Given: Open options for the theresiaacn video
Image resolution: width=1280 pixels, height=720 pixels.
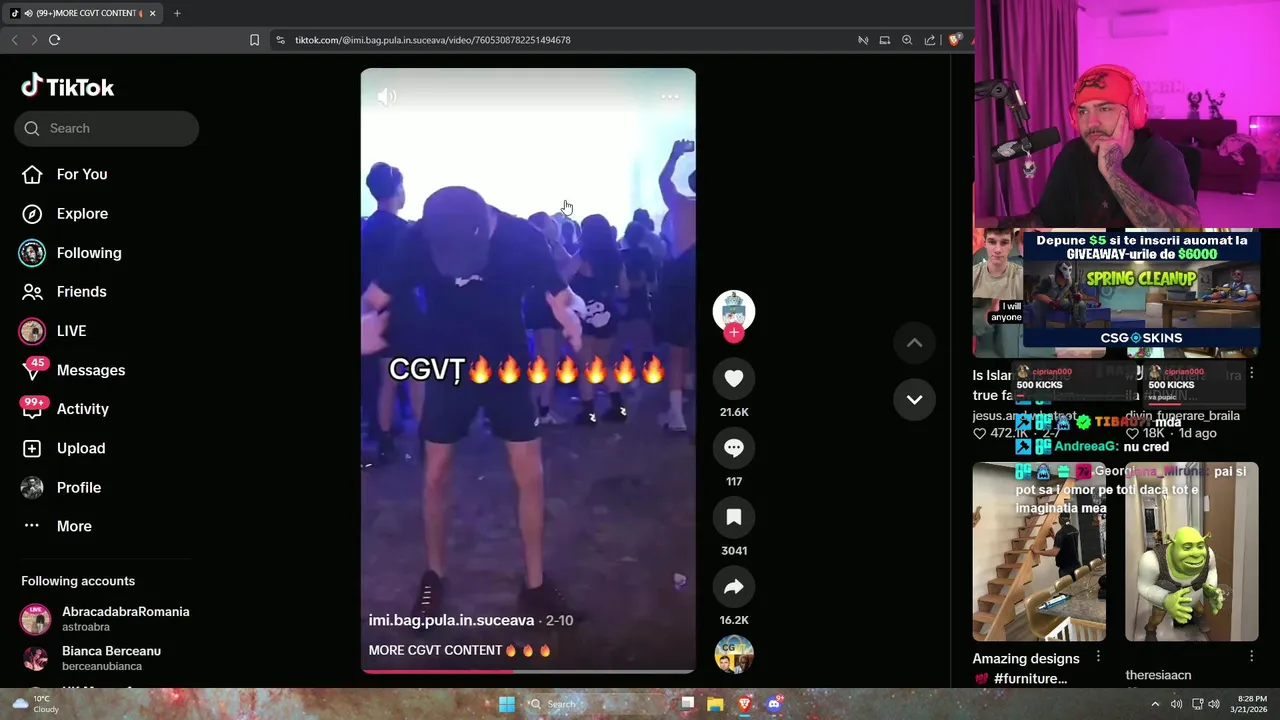Looking at the screenshot, I should pos(1251,657).
